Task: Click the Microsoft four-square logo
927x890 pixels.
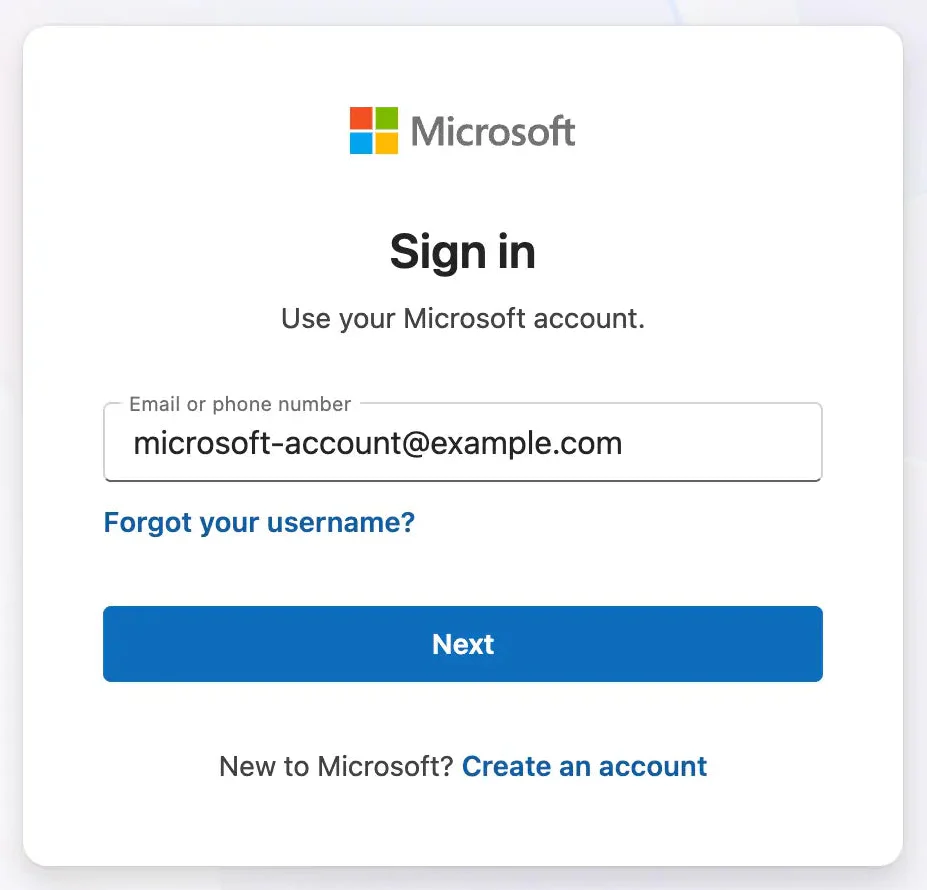Action: click(374, 131)
